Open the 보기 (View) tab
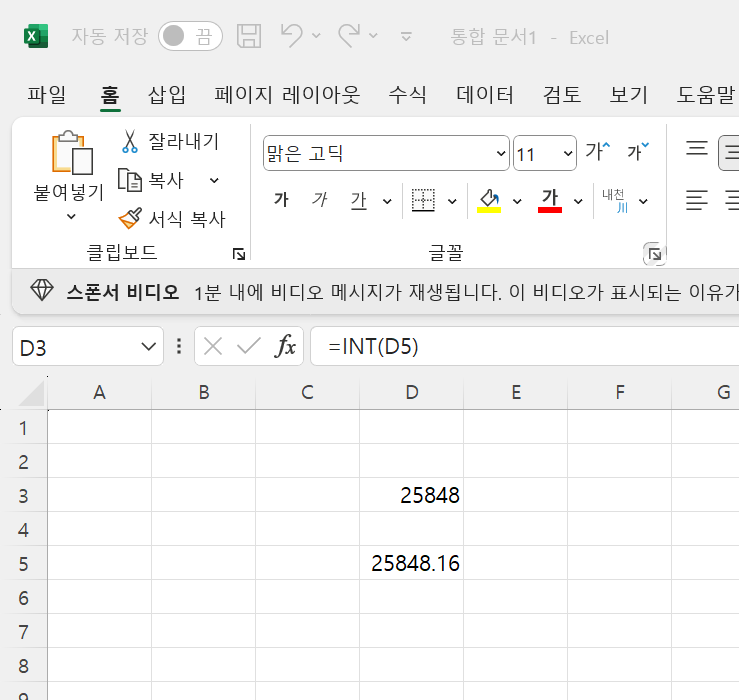 pos(629,95)
